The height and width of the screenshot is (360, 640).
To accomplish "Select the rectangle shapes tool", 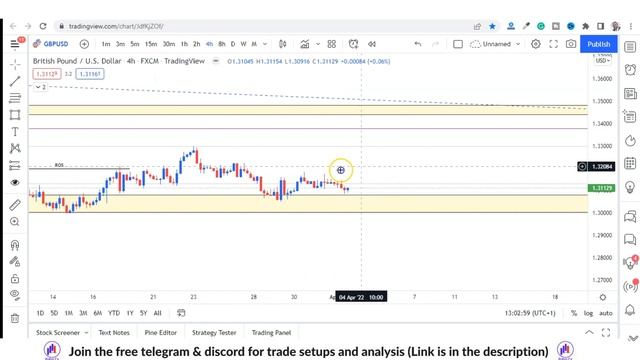I will coord(15,115).
